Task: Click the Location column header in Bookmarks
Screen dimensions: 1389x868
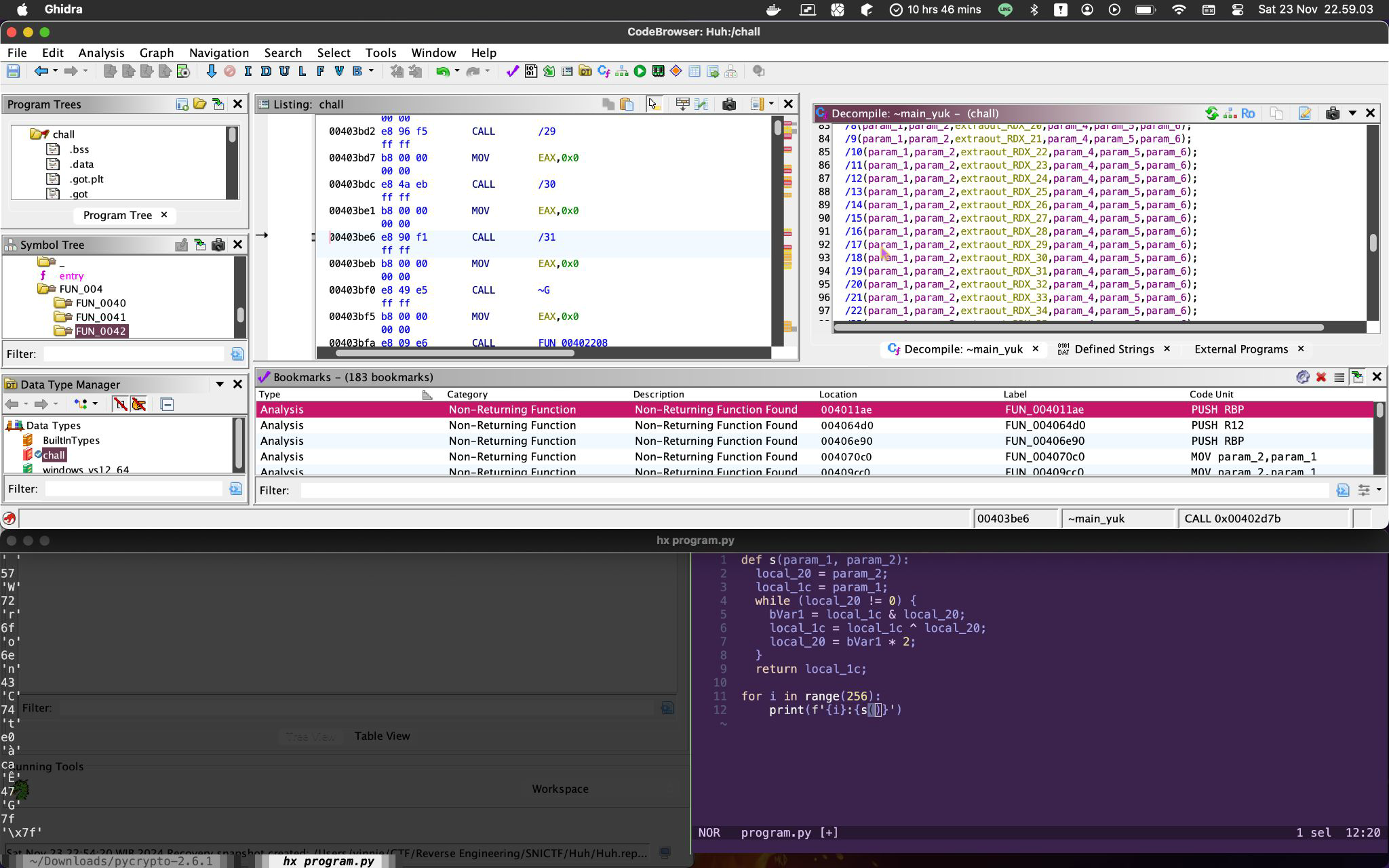Action: [x=838, y=394]
